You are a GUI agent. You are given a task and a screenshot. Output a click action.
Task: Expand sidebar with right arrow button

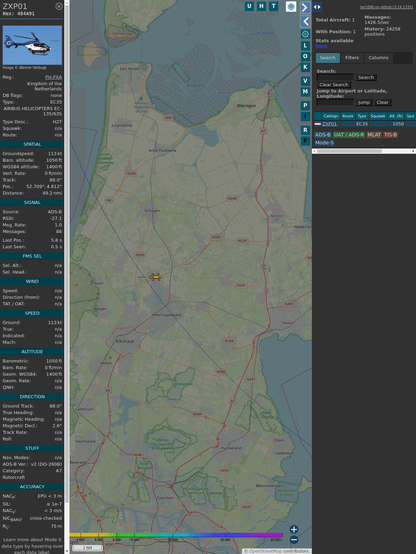coord(305,7)
